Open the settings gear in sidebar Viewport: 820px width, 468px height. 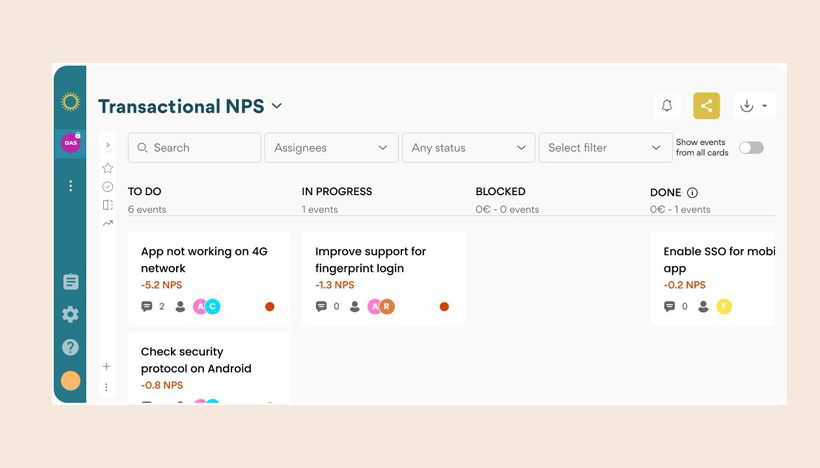(71, 314)
